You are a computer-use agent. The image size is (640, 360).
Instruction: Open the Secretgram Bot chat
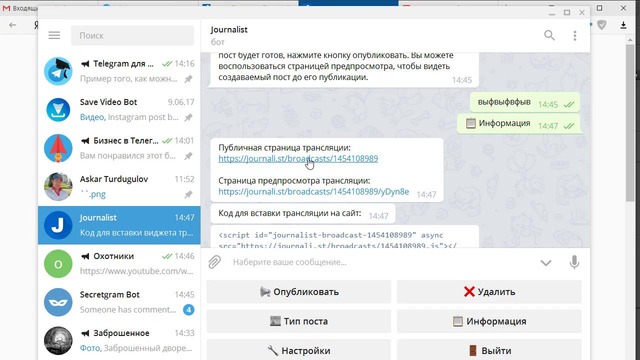pos(119,302)
